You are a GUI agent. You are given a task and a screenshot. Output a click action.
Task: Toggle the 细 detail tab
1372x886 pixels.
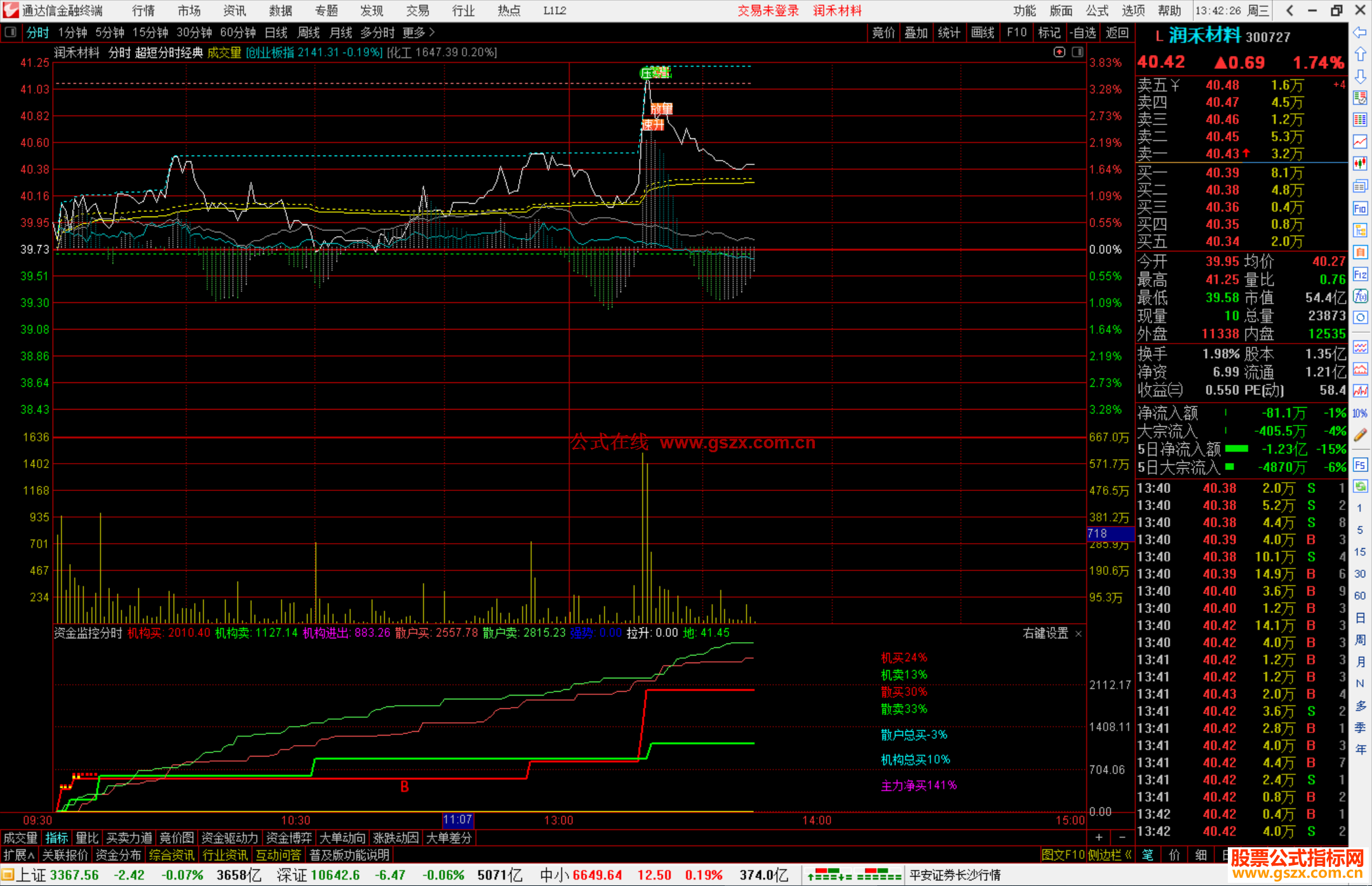tap(1201, 855)
